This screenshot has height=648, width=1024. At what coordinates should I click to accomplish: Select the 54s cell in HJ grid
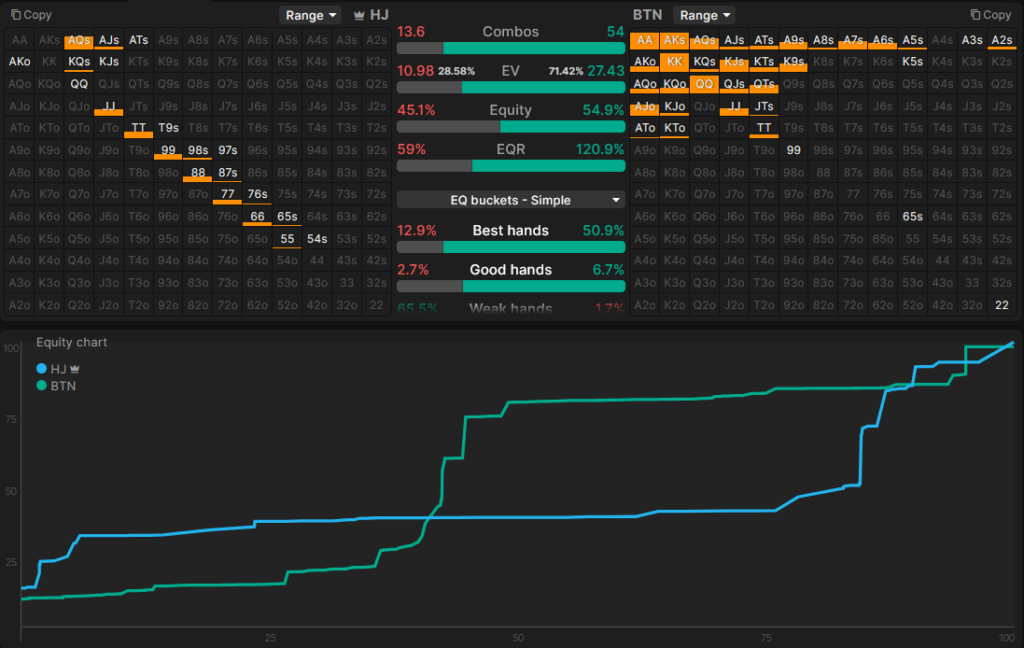[x=317, y=238]
